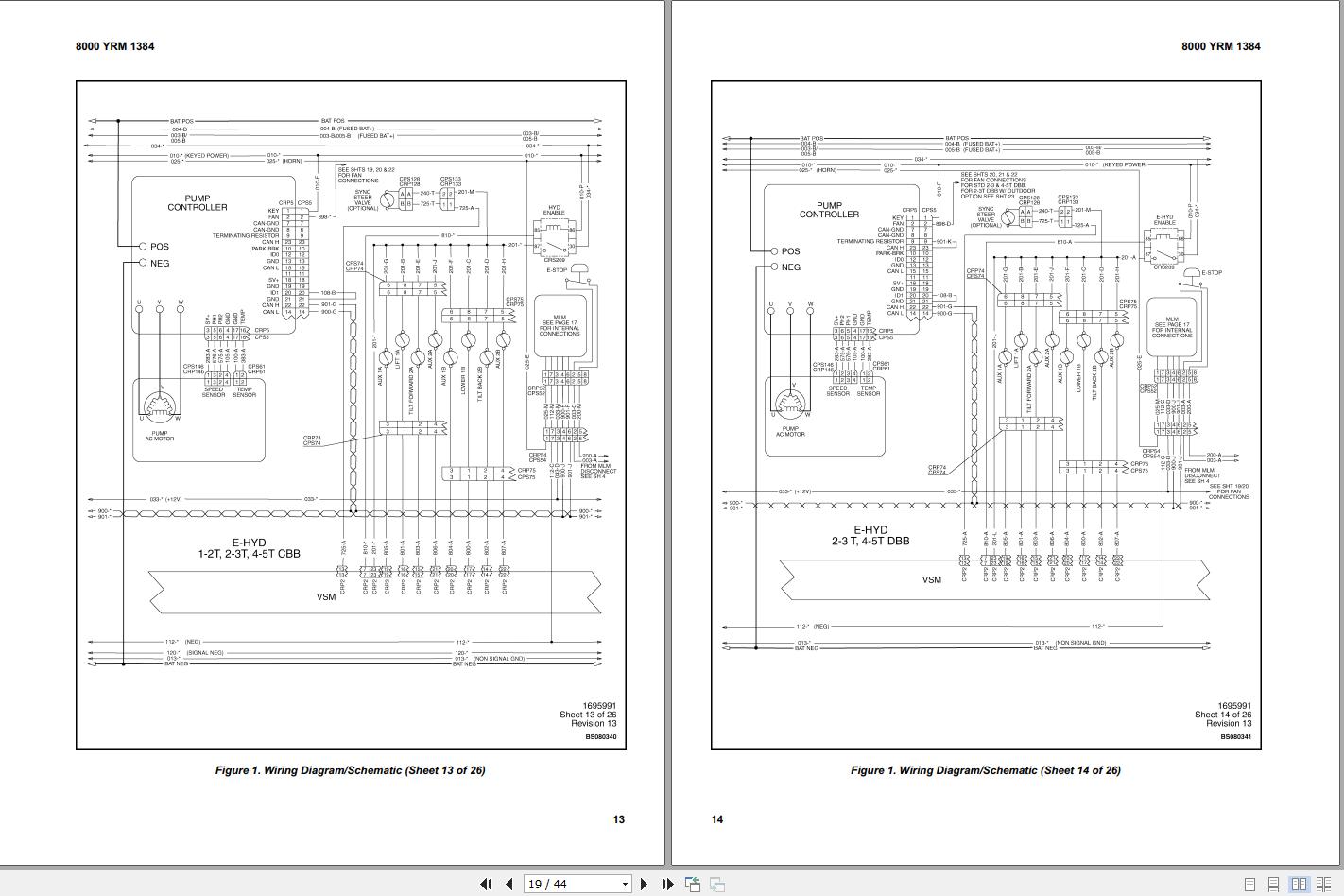Click page number 13 at bottom of left page
1344x896 pixels.
(x=619, y=819)
